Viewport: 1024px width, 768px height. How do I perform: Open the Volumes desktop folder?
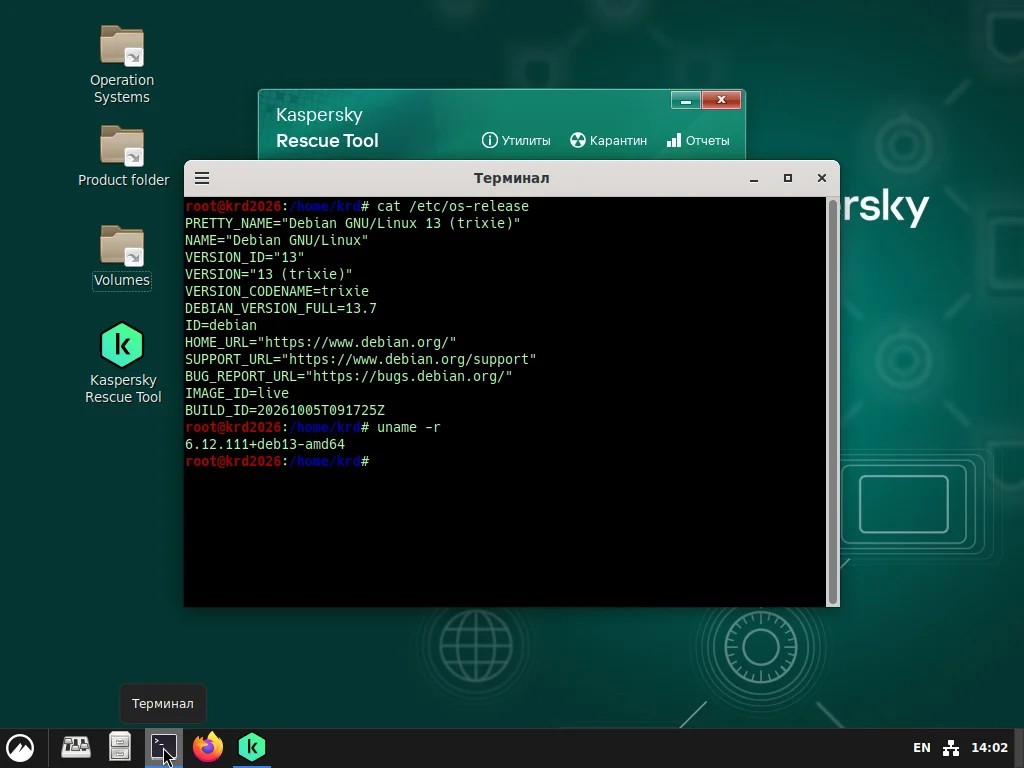click(x=122, y=257)
